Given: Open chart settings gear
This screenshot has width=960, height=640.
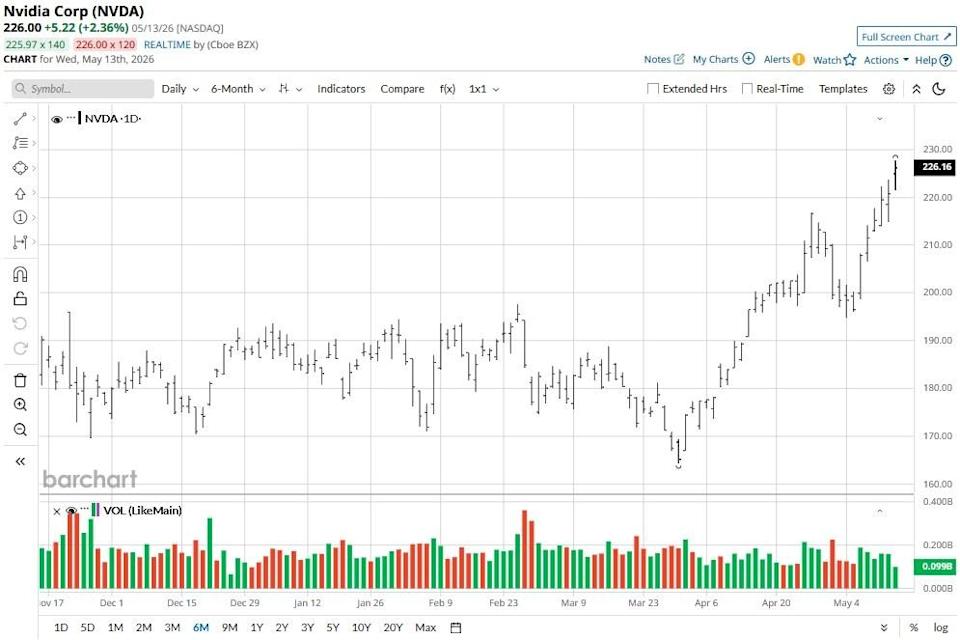Looking at the screenshot, I should [x=889, y=89].
